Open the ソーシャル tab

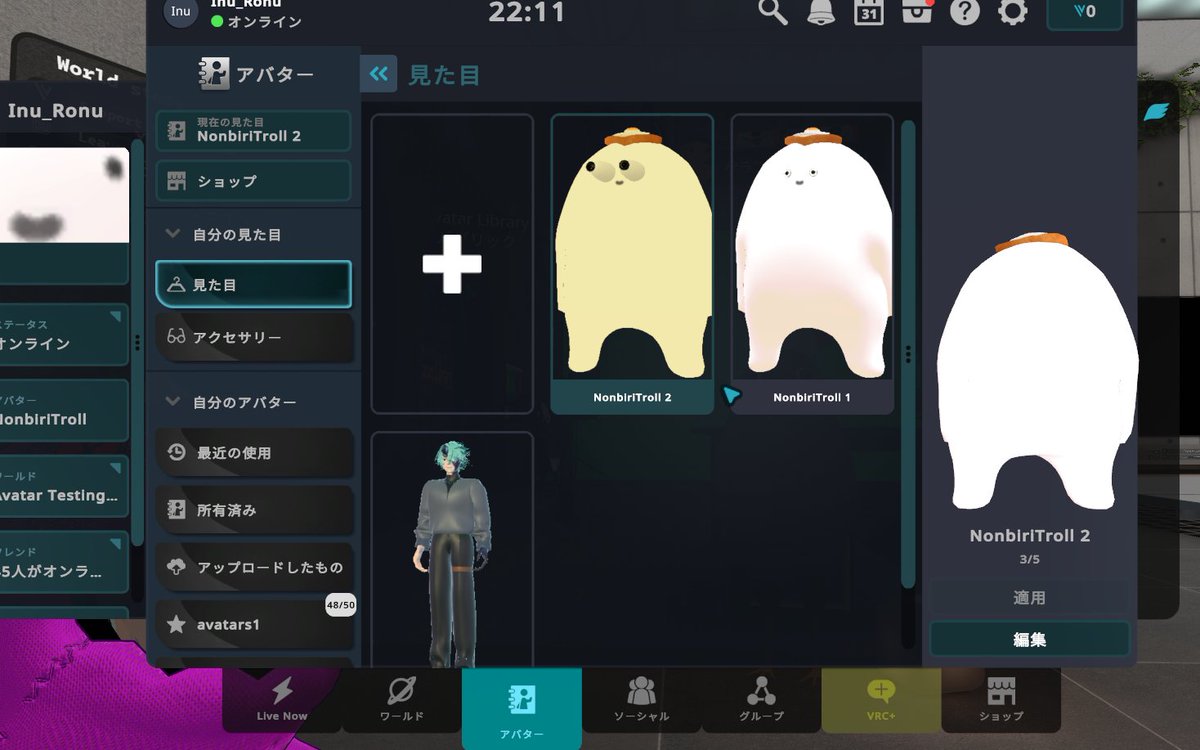[642, 699]
